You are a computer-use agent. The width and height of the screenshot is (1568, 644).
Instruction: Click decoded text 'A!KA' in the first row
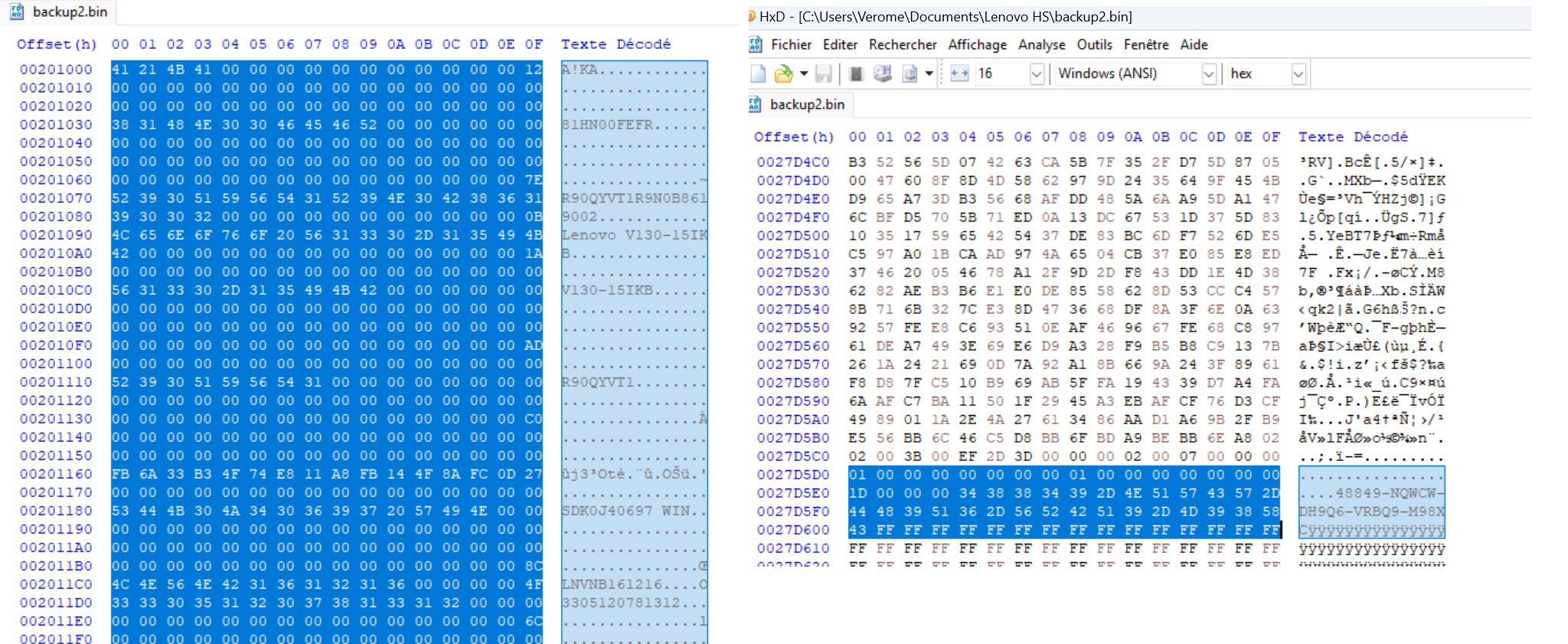tap(580, 70)
